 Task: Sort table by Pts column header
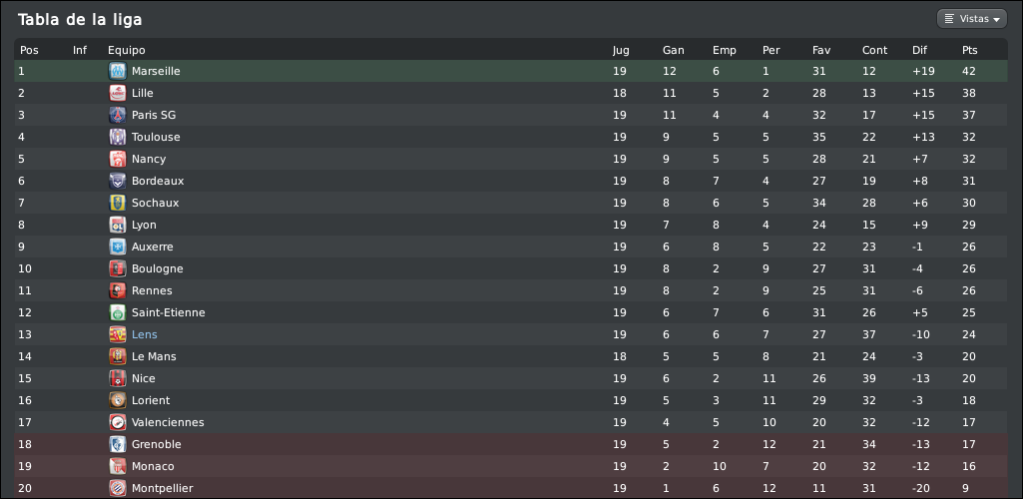970,50
